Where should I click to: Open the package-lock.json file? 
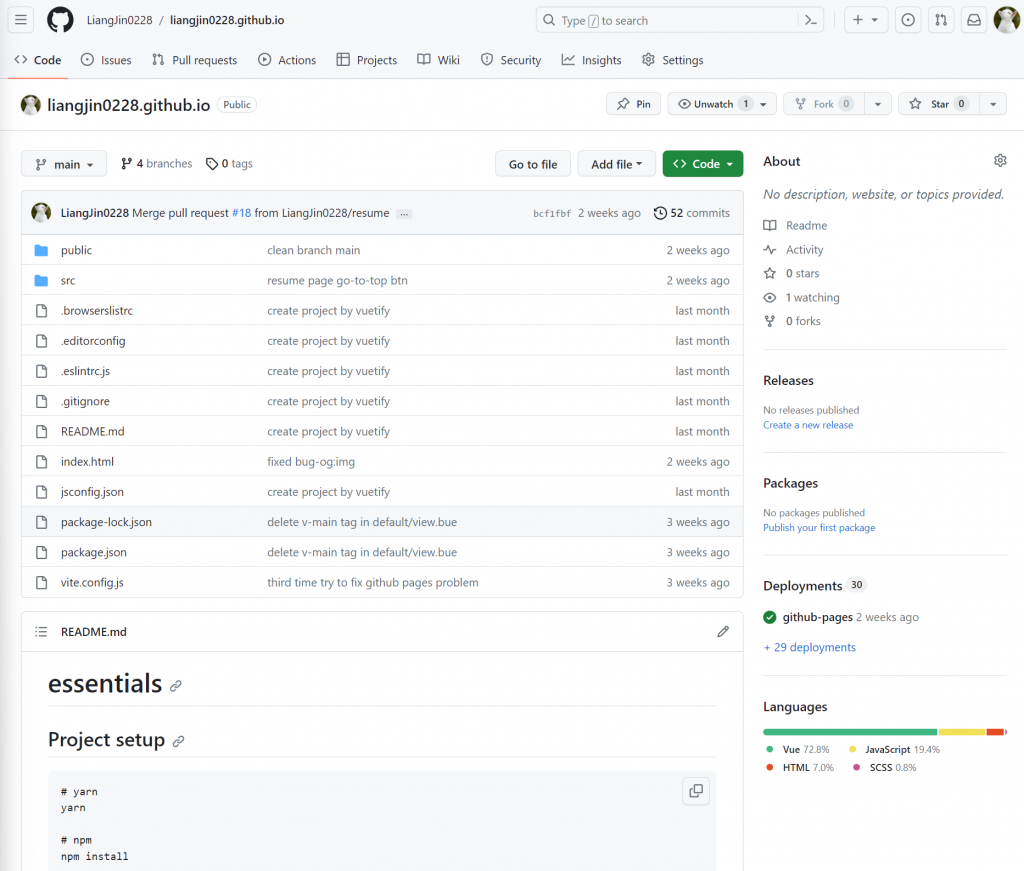click(106, 522)
